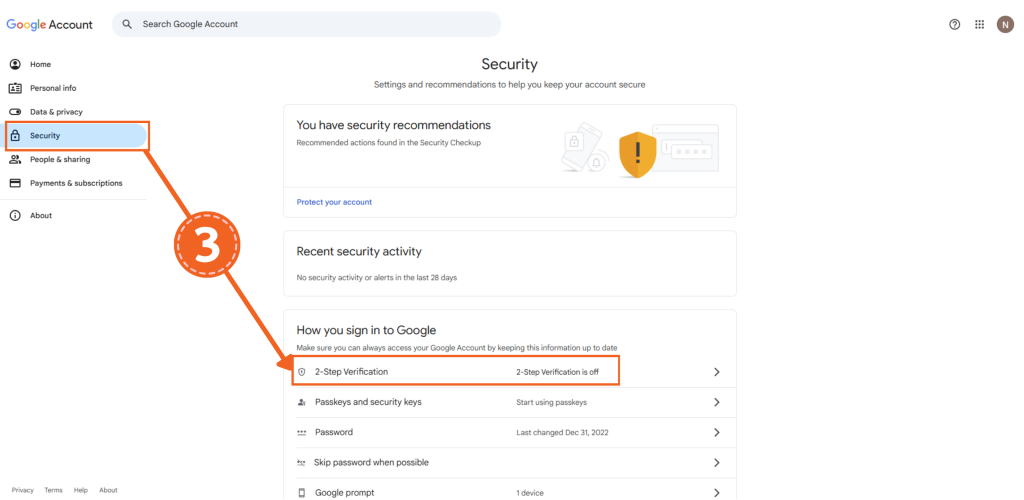The height and width of the screenshot is (500, 1024).
Task: Expand the Password row chevron
Action: (716, 432)
